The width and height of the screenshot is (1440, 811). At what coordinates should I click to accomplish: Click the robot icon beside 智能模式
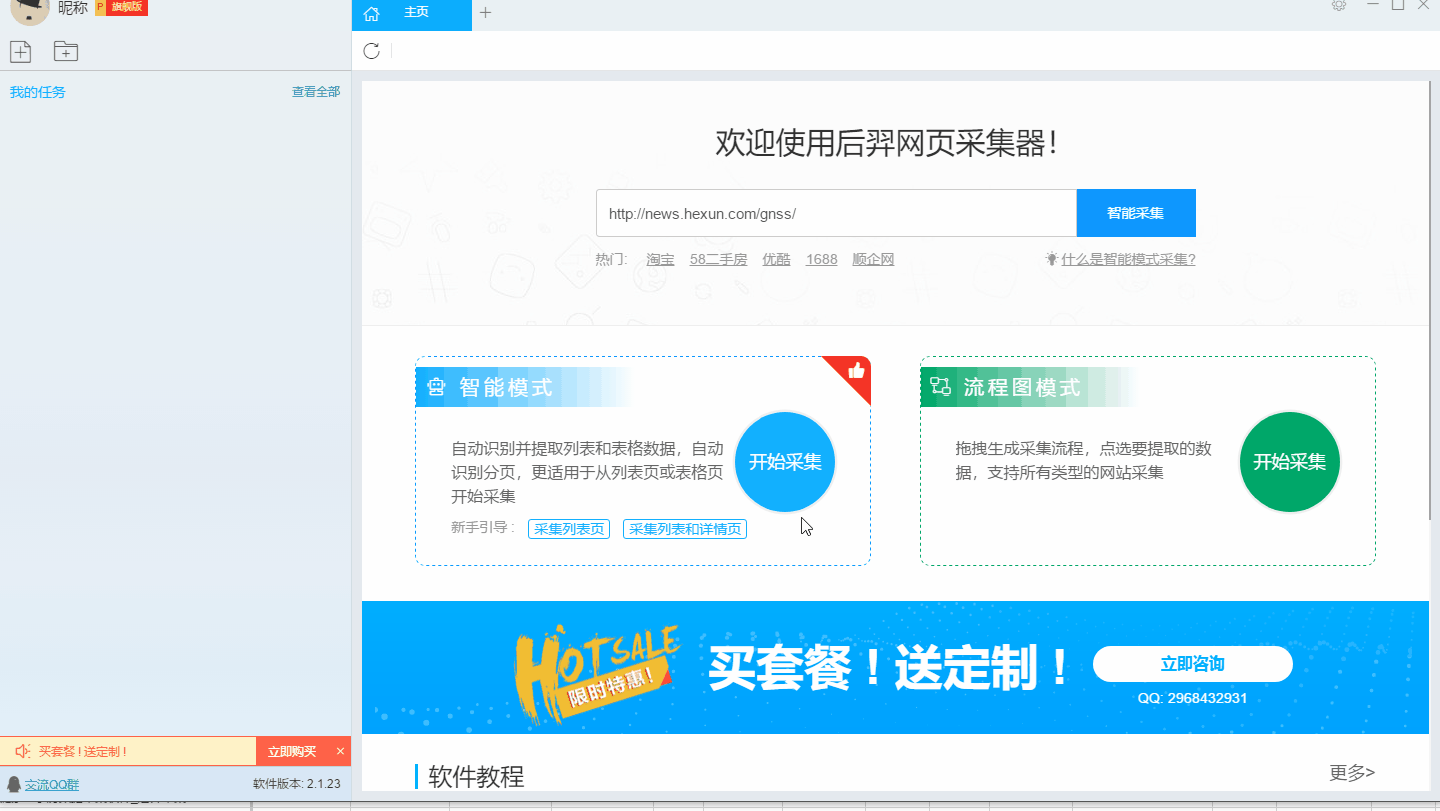[436, 387]
